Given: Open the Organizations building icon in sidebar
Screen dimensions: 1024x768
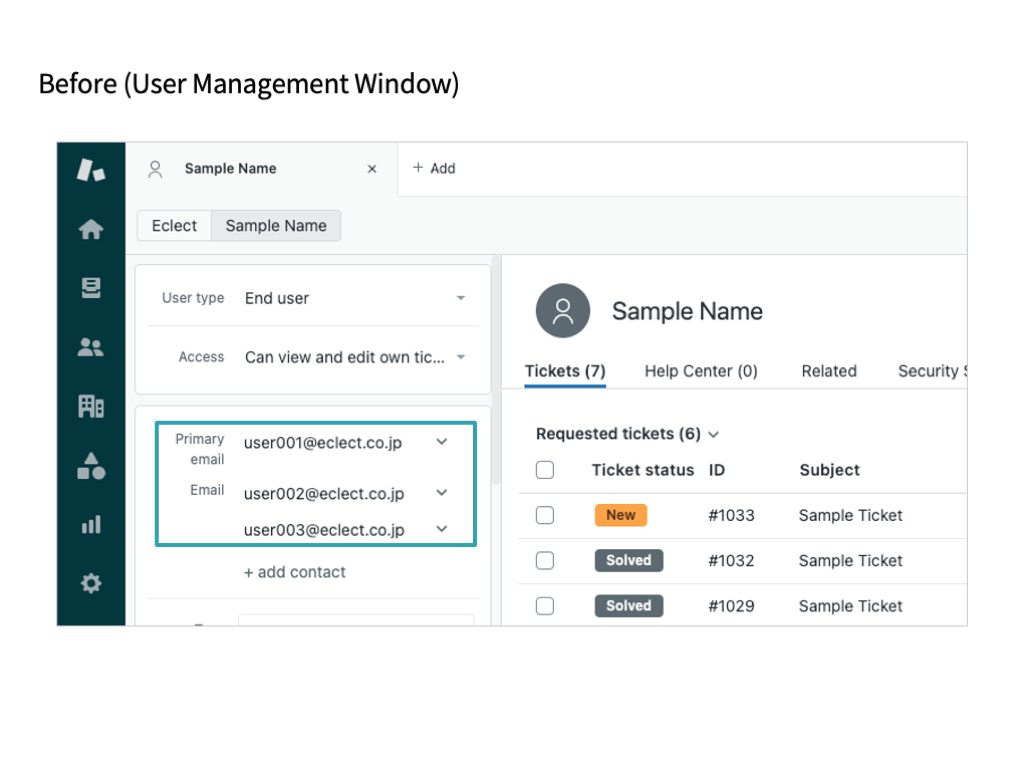Looking at the screenshot, I should (91, 406).
